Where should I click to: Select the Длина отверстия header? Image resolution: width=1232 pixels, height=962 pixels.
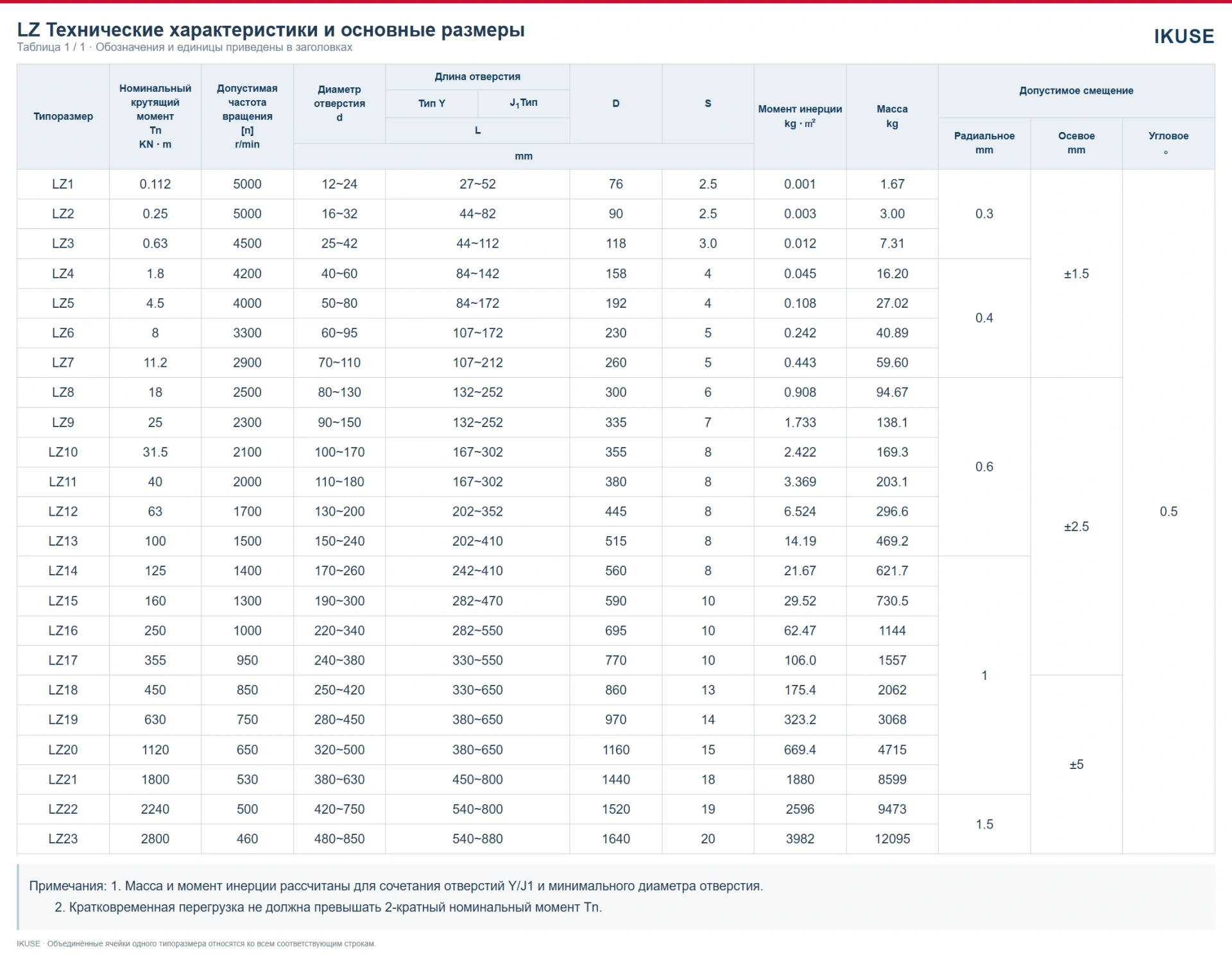tap(477, 76)
